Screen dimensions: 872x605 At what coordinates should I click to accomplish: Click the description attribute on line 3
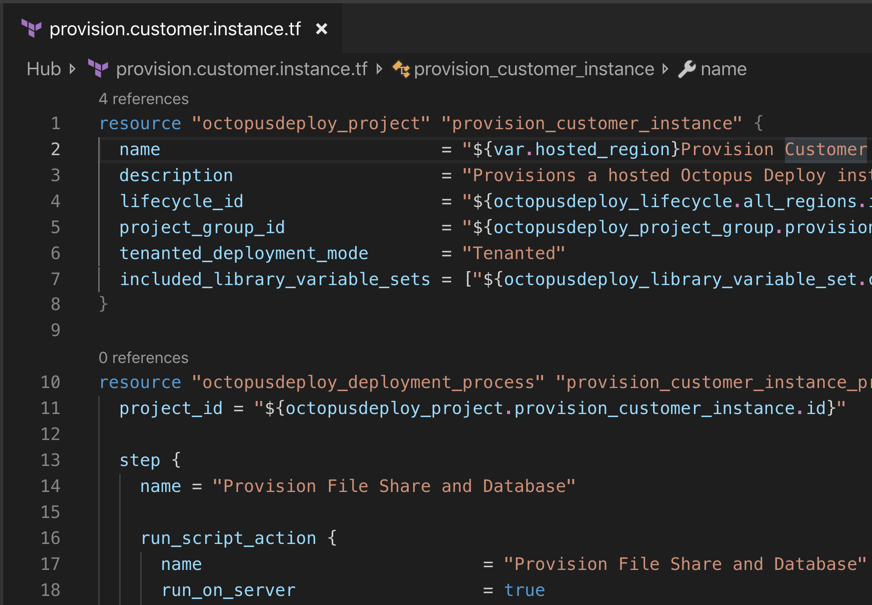tap(176, 175)
